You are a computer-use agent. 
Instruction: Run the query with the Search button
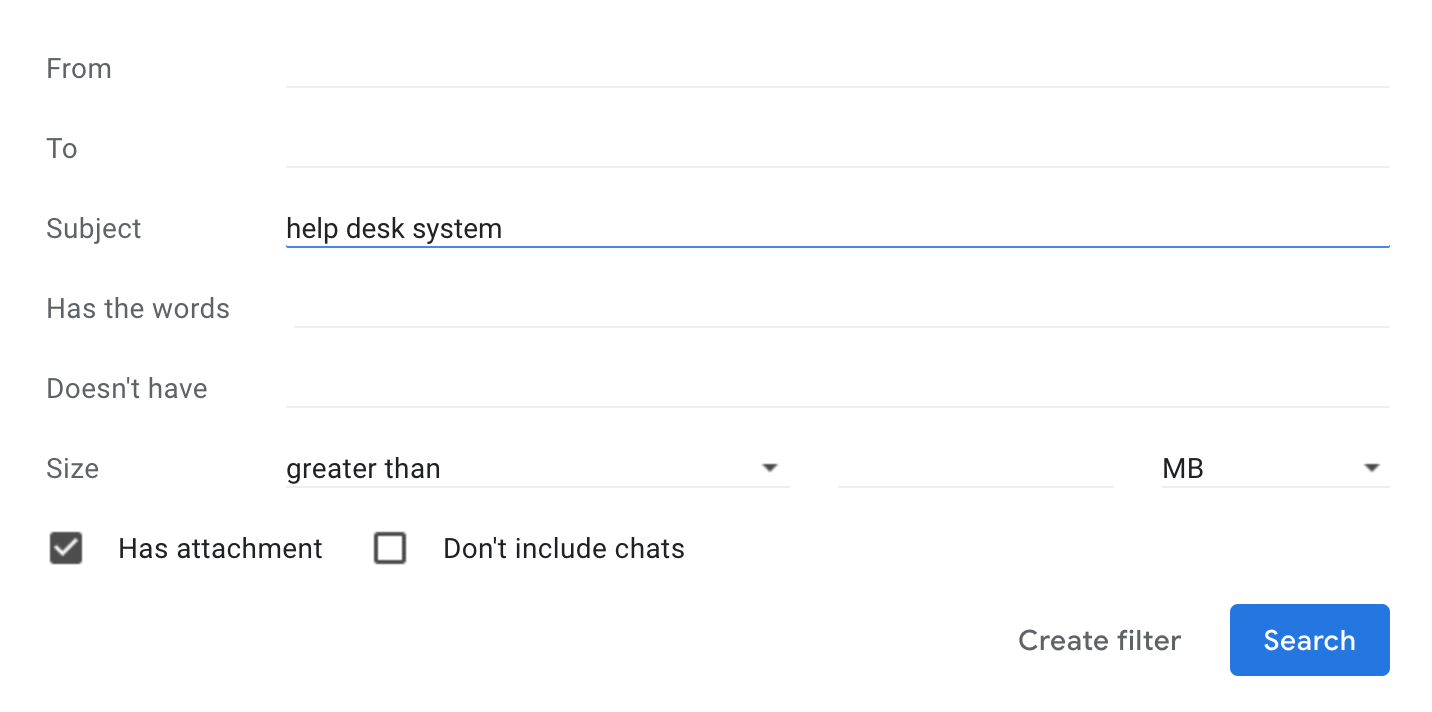[x=1310, y=640]
